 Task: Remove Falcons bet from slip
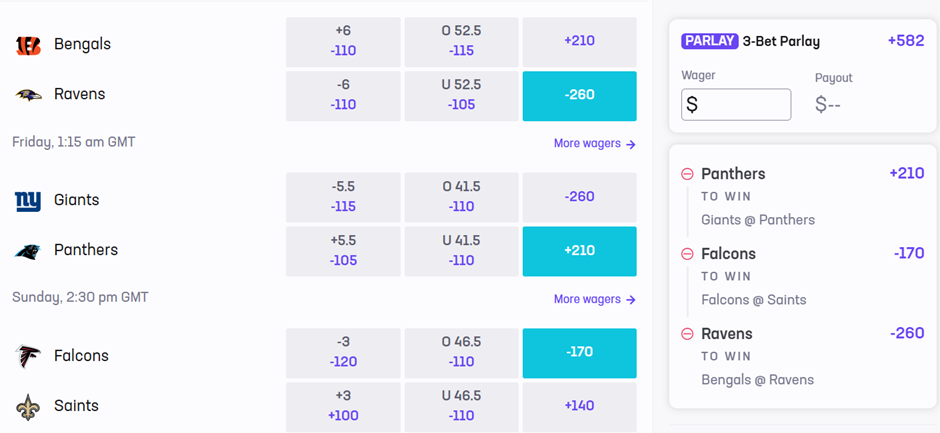coord(687,254)
